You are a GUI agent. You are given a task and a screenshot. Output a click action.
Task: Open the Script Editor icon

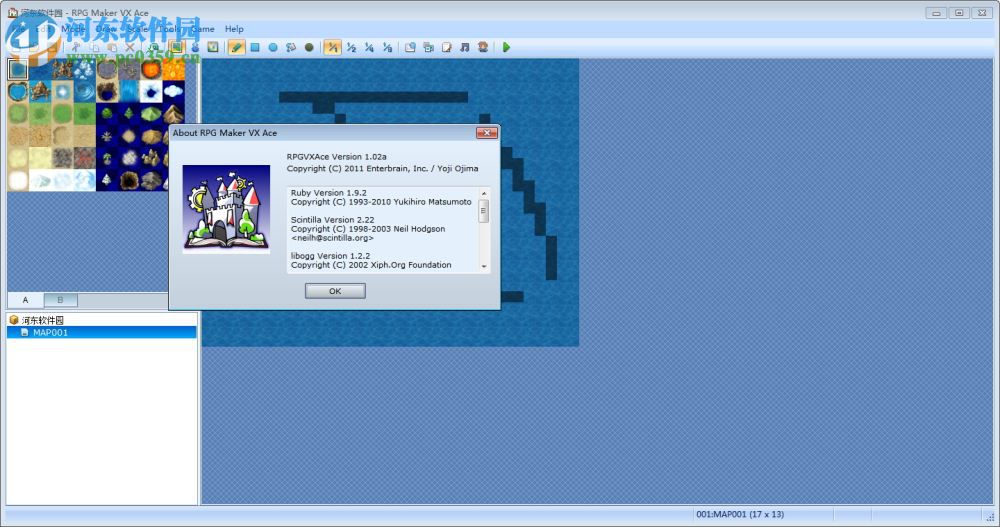pyautogui.click(x=446, y=47)
